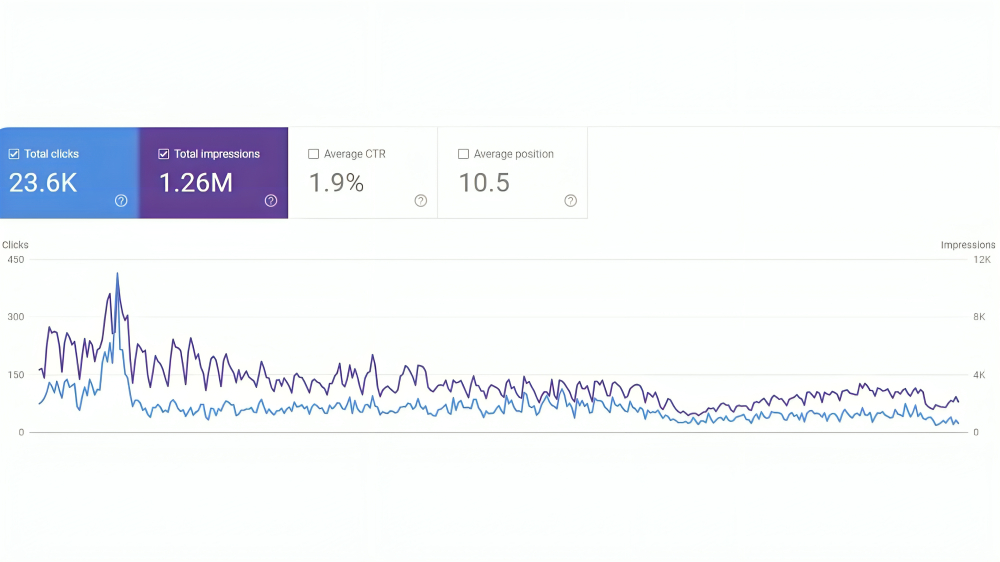The image size is (1000, 562).
Task: Click the 1.26M total impressions value
Action: click(196, 182)
